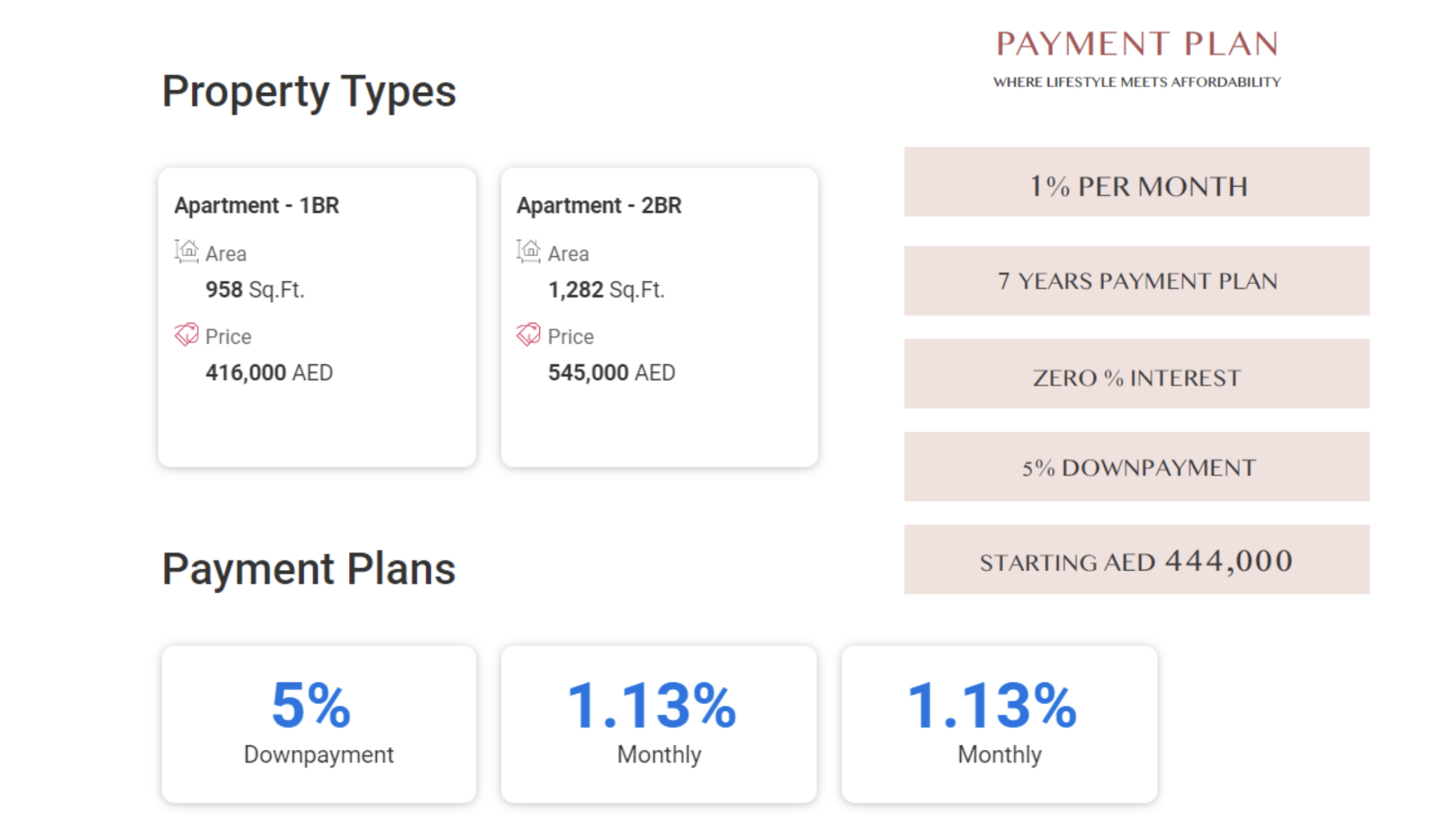Click the 416,000 AED price text
Screen dimensions: 1456x839
pyautogui.click(x=269, y=372)
